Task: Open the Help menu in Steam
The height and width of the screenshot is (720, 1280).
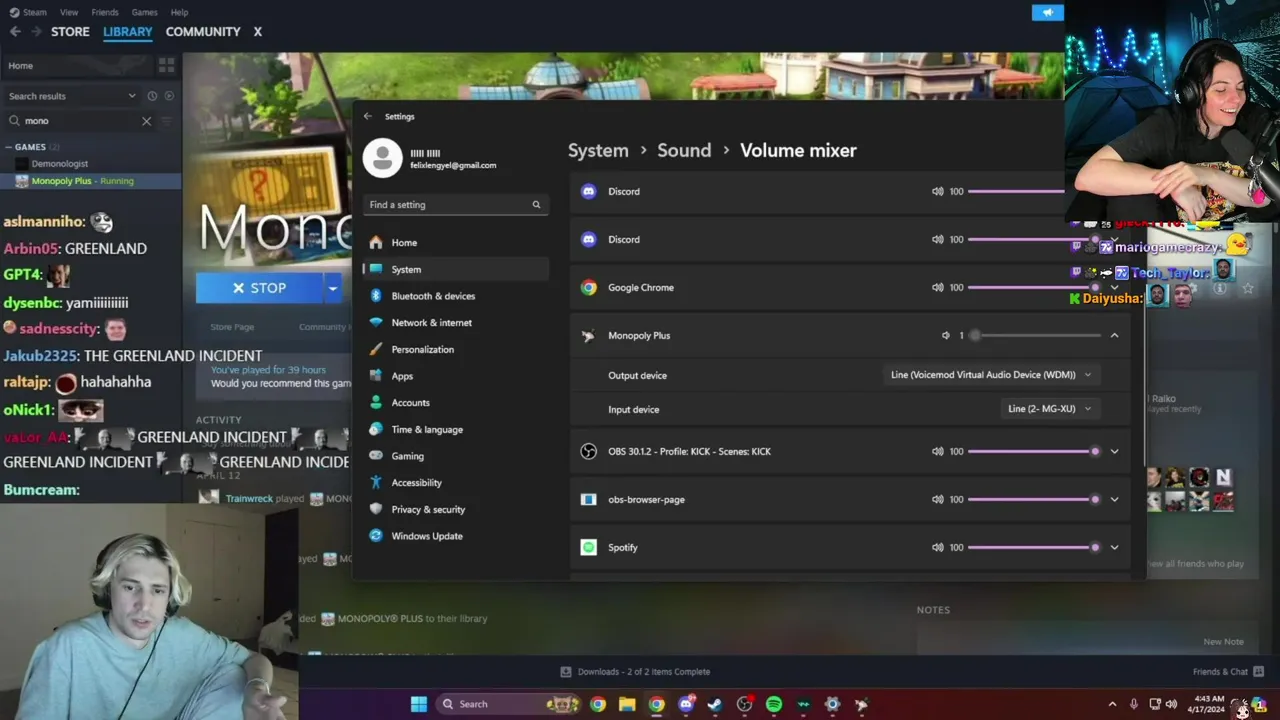Action: (x=179, y=12)
